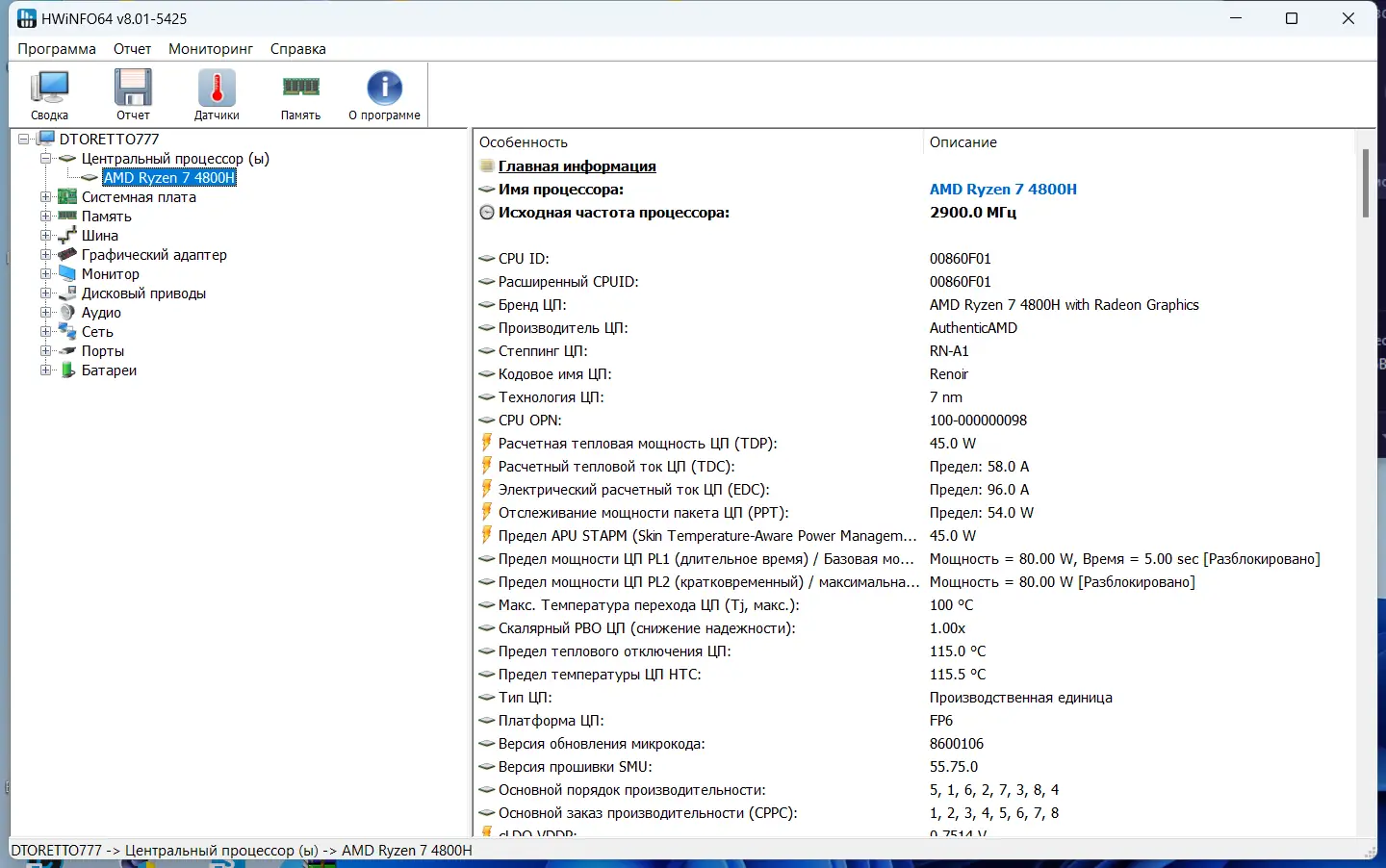Screen dimensions: 1386x868
Task: Click the Дисковый приводы drive icon
Action: pos(67,293)
